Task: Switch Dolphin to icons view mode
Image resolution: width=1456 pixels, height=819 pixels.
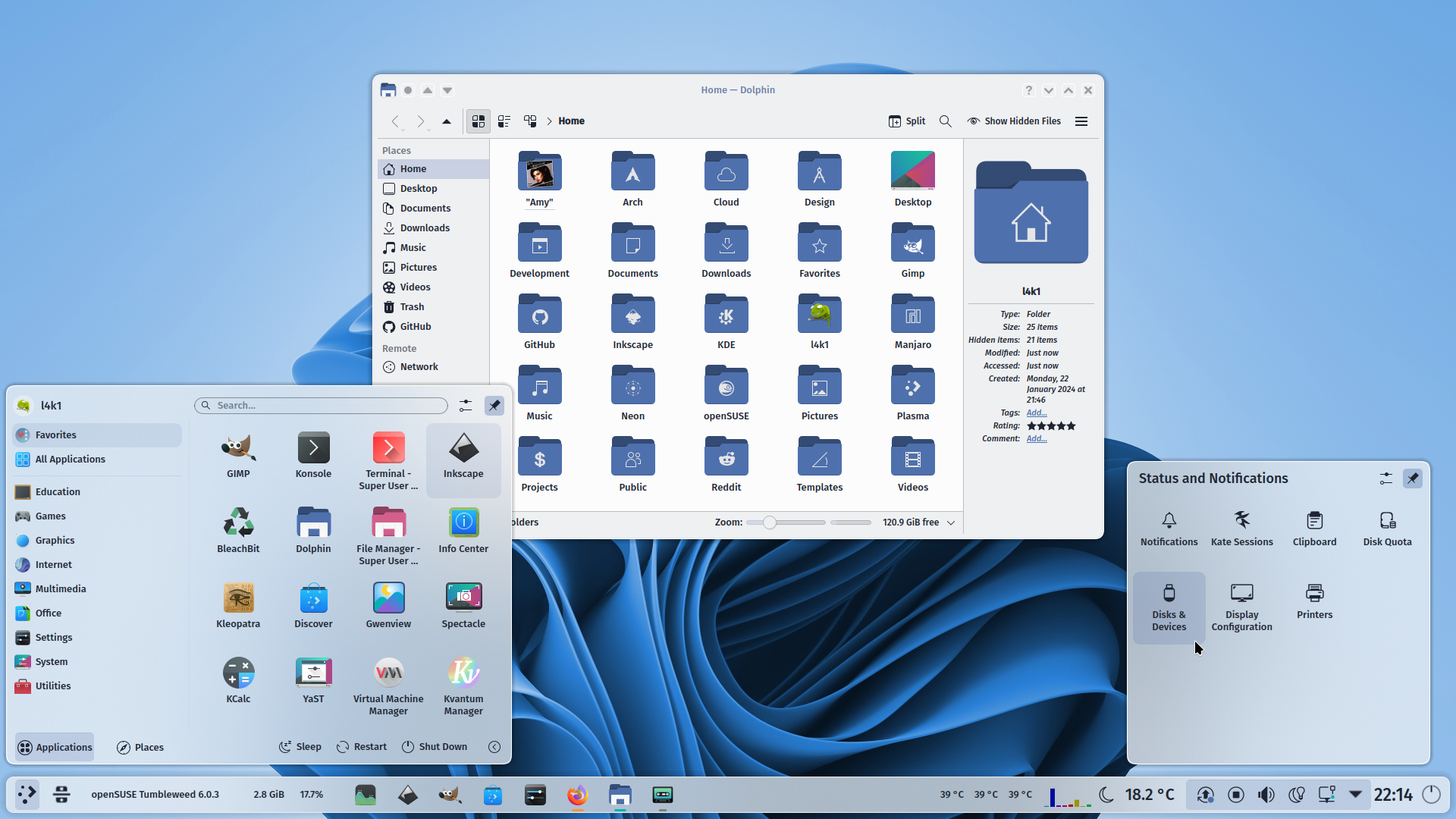Action: point(478,121)
